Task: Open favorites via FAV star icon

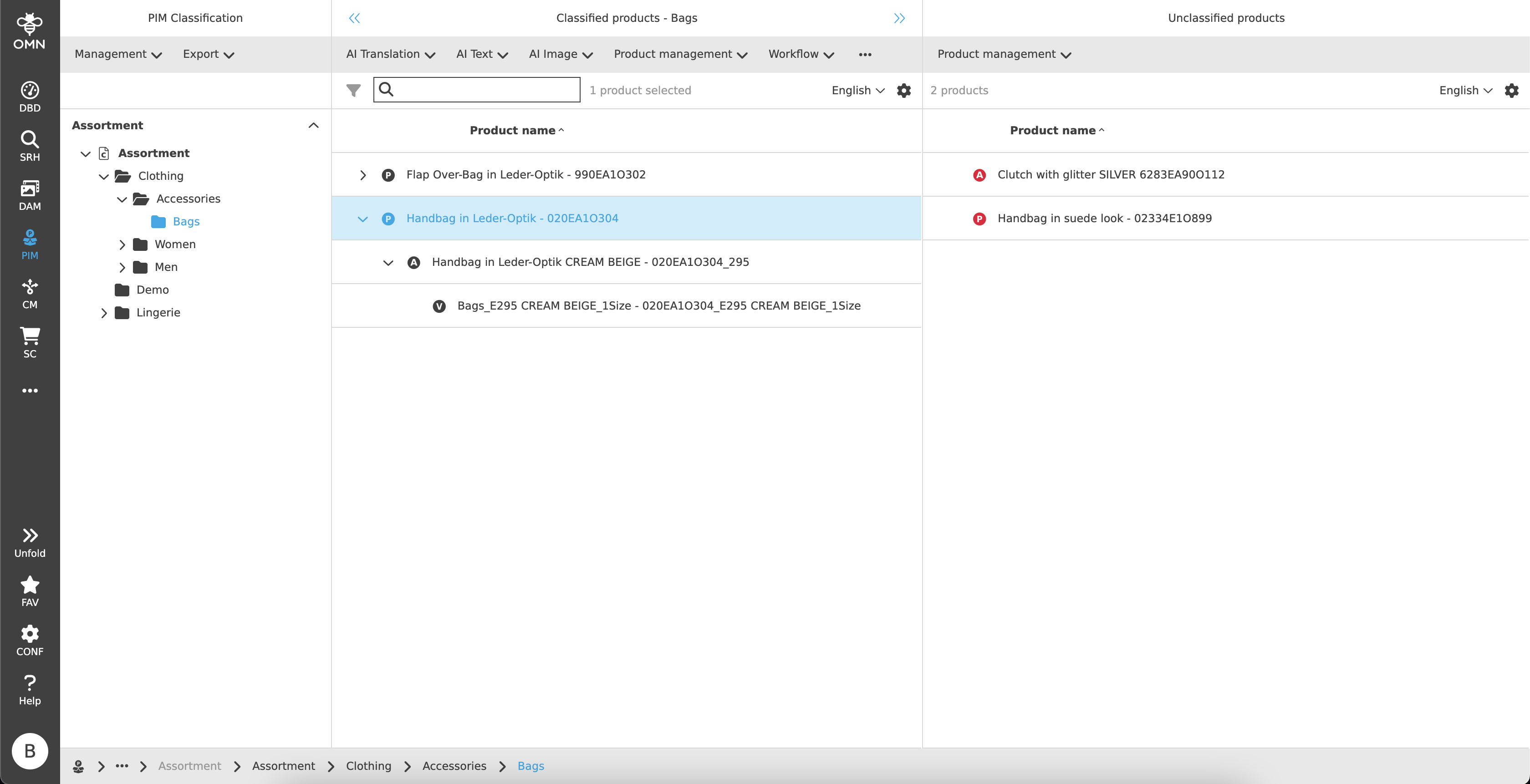Action: (30, 591)
